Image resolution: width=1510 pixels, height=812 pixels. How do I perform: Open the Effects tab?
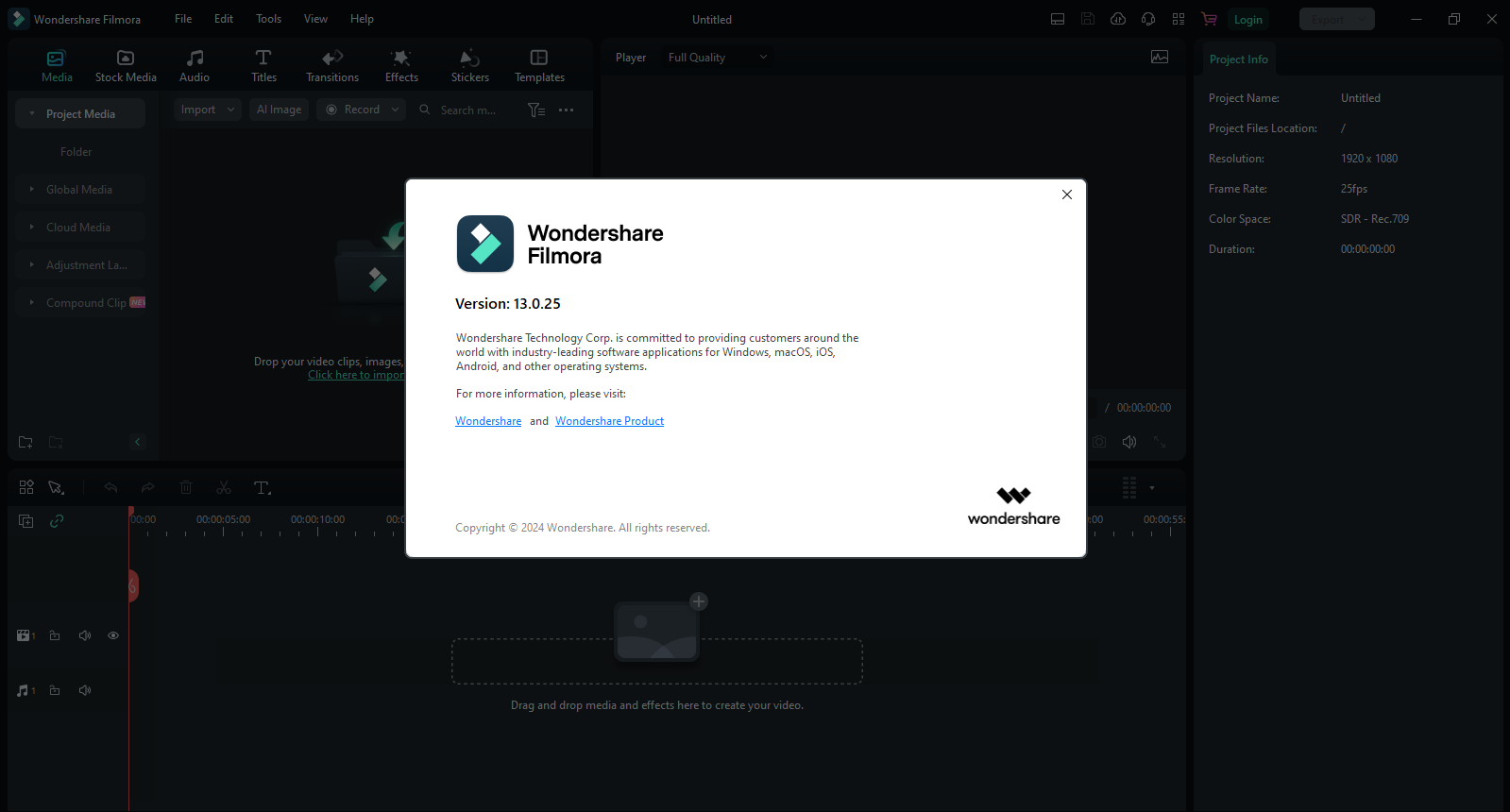coord(401,66)
